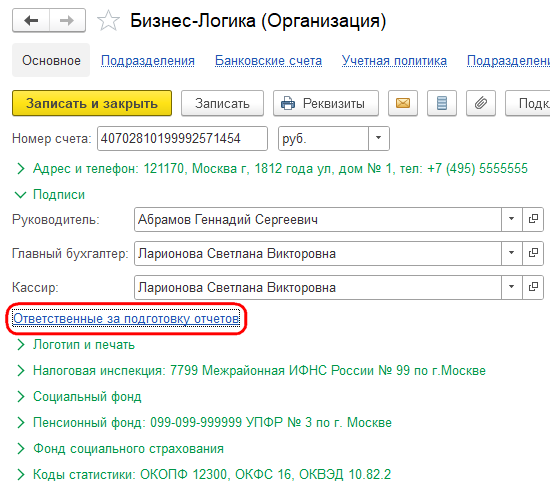The height and width of the screenshot is (495, 550).
Task: Open the Руководитель dropdown list
Action: tap(512, 219)
